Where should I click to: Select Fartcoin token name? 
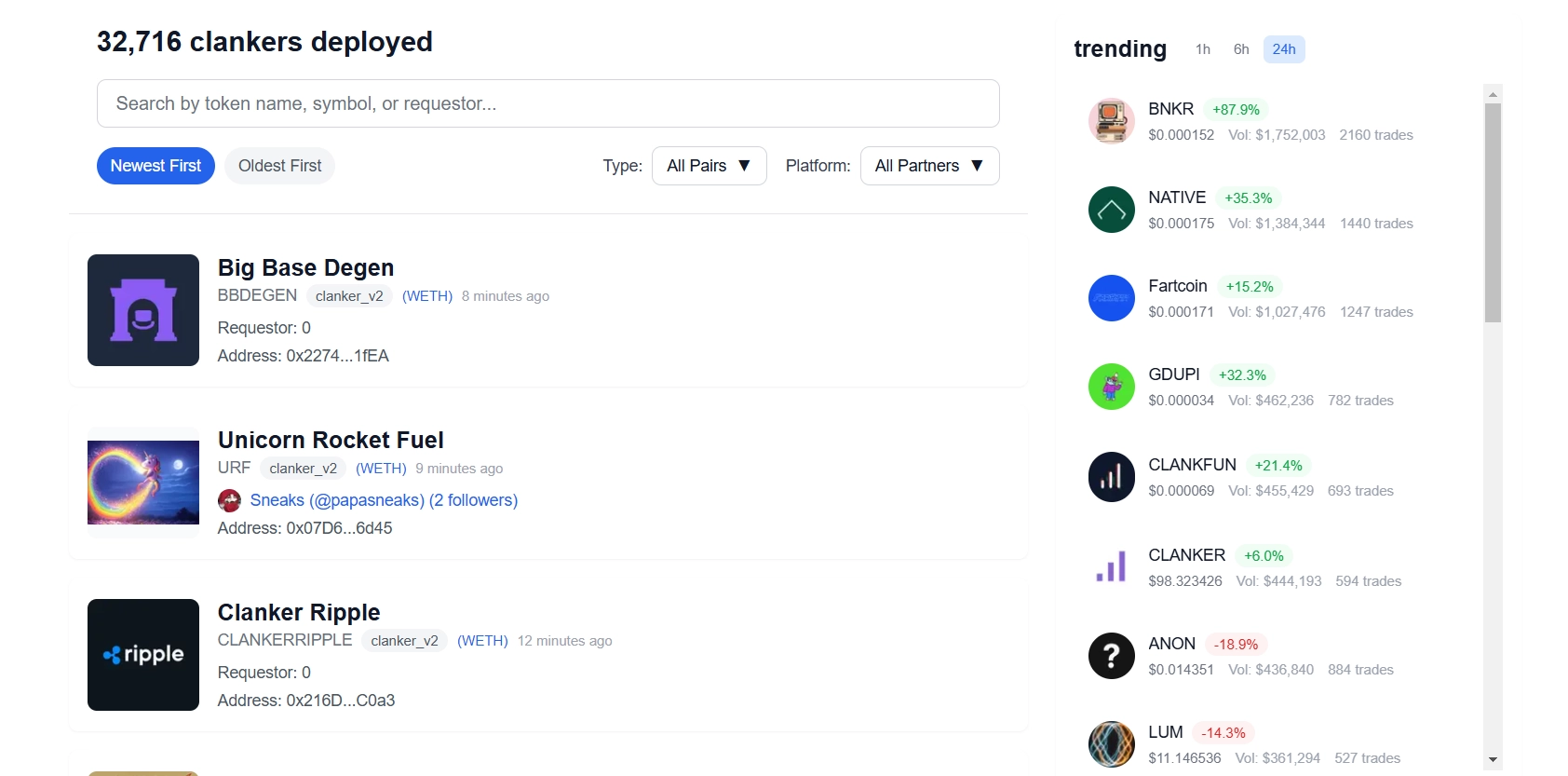pyautogui.click(x=1178, y=286)
